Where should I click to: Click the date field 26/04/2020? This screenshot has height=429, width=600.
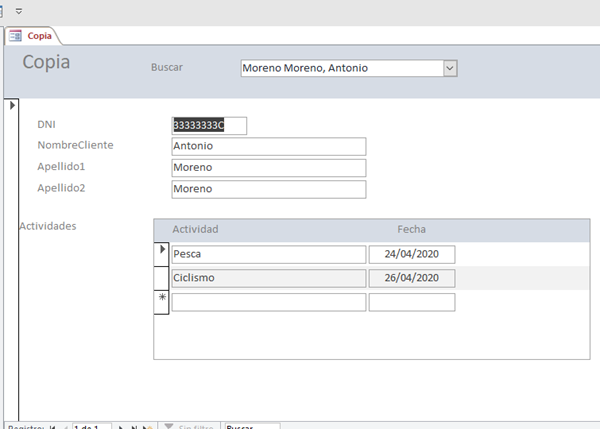(411, 277)
